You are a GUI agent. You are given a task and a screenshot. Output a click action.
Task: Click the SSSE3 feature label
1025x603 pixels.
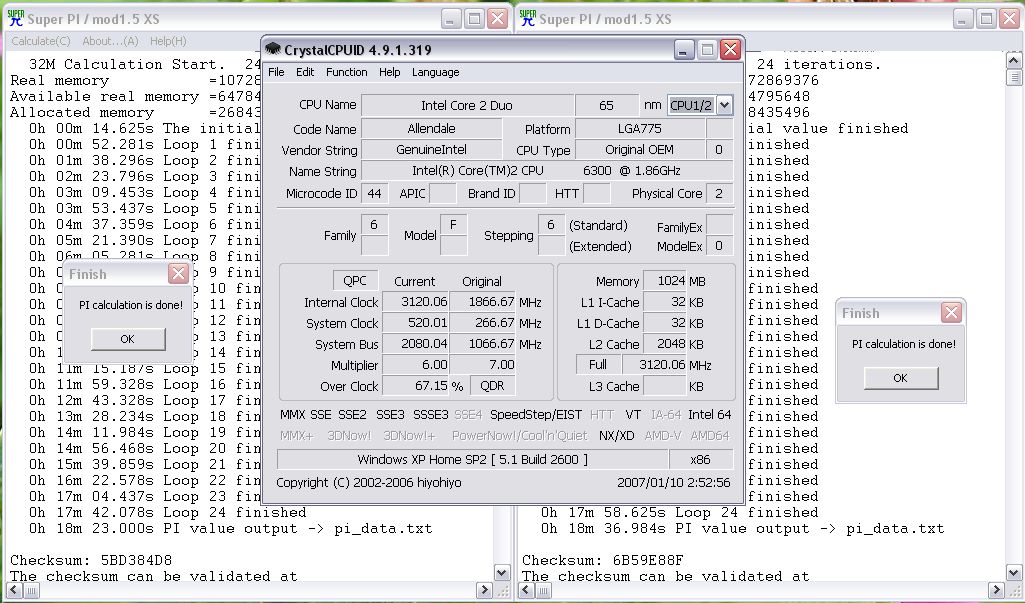(431, 415)
